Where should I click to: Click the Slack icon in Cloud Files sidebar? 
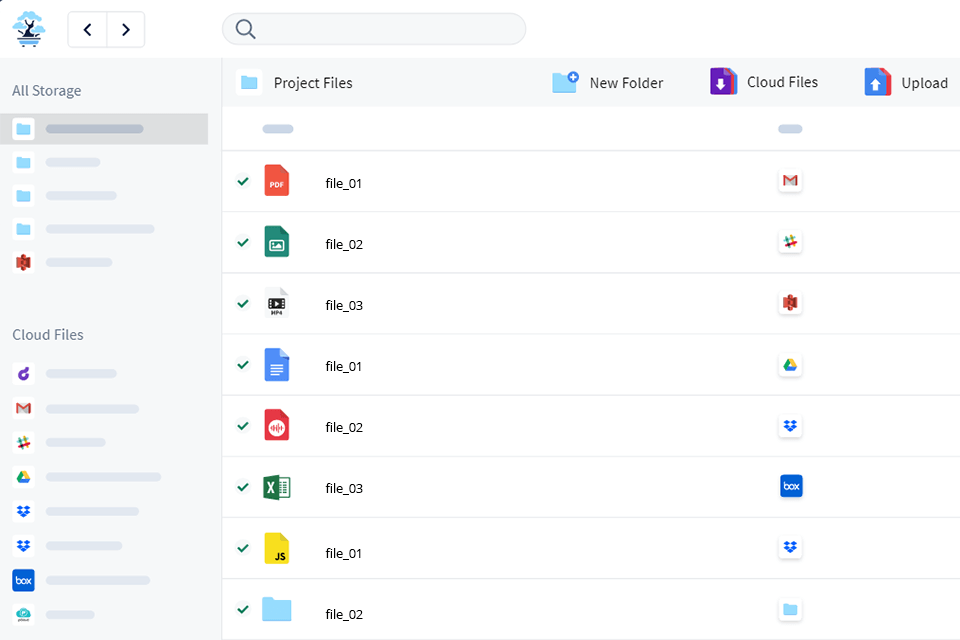(x=23, y=442)
